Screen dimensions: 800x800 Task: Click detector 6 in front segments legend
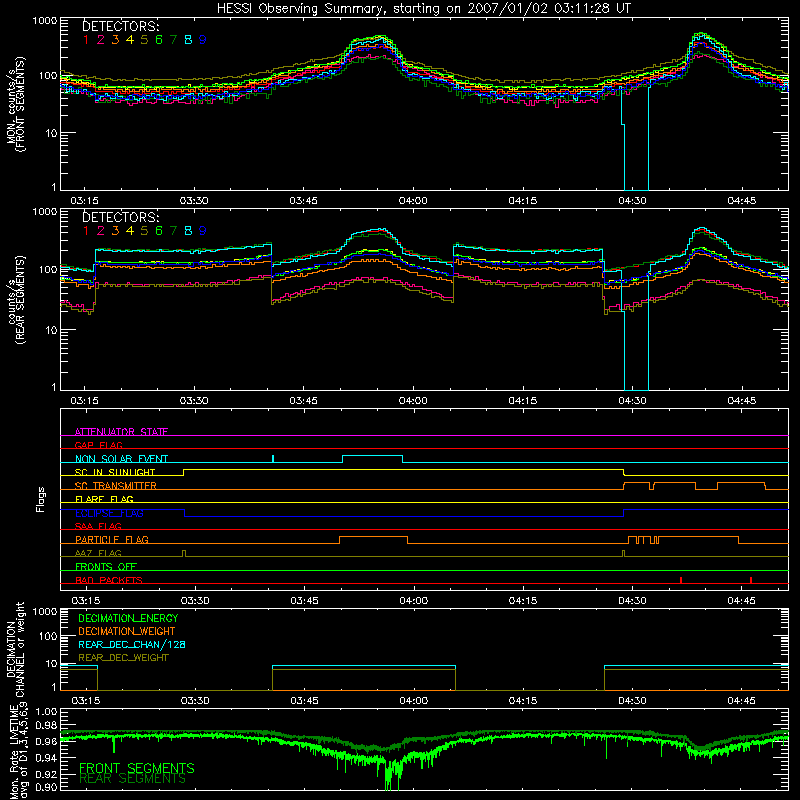tap(159, 40)
